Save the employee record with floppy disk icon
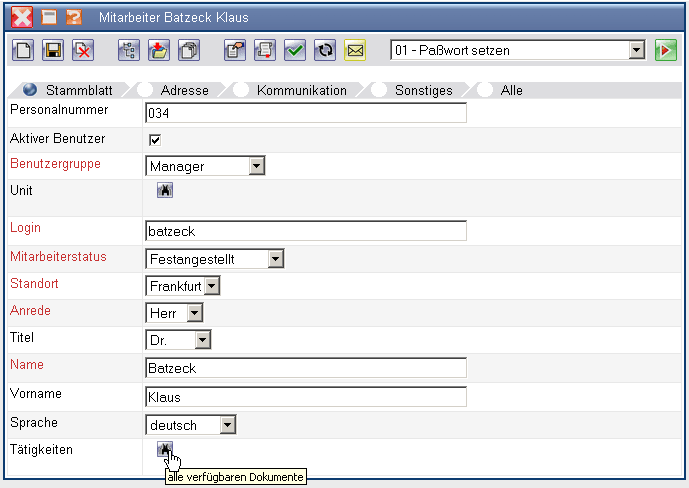 click(54, 50)
